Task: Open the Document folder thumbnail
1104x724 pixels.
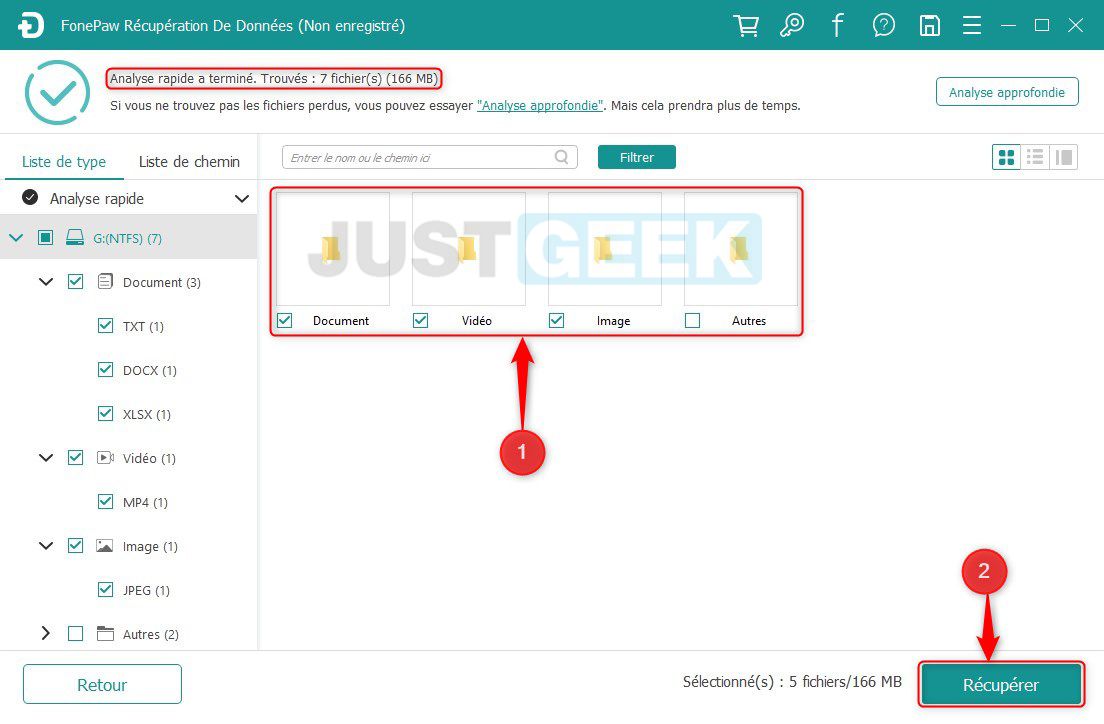Action: pos(332,249)
